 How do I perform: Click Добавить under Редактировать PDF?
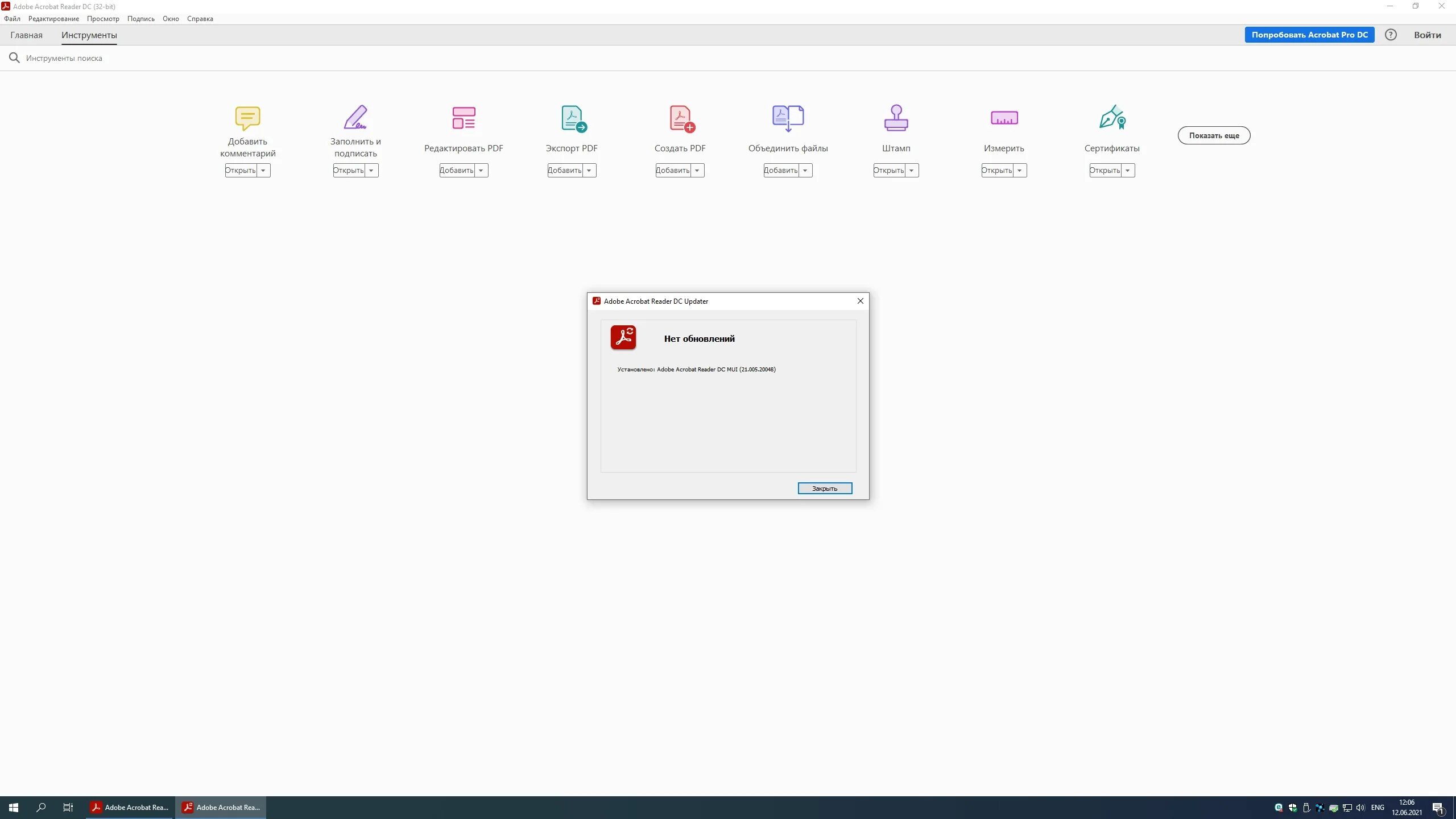(x=457, y=171)
